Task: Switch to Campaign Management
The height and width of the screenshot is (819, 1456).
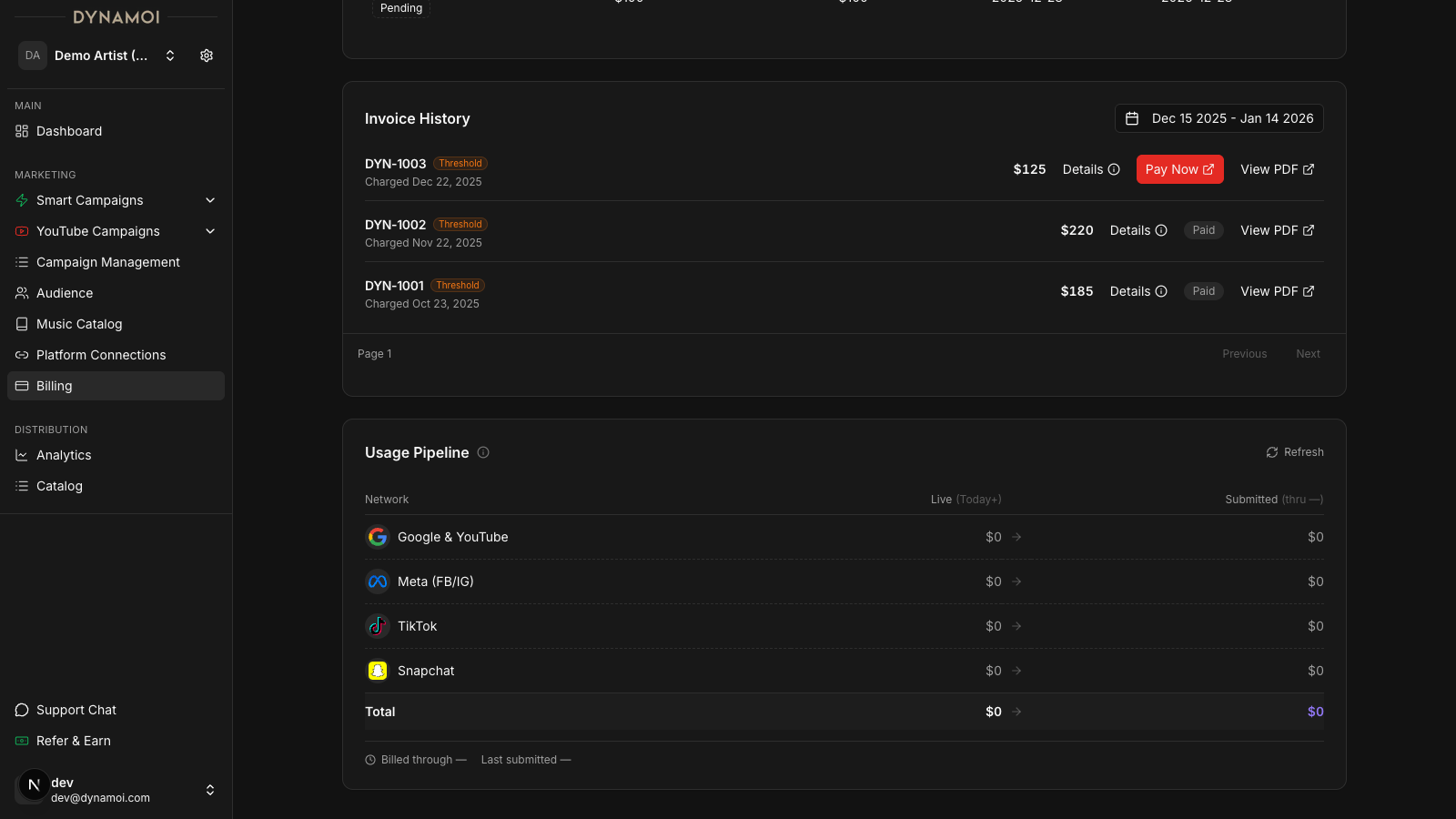Action: (x=107, y=262)
